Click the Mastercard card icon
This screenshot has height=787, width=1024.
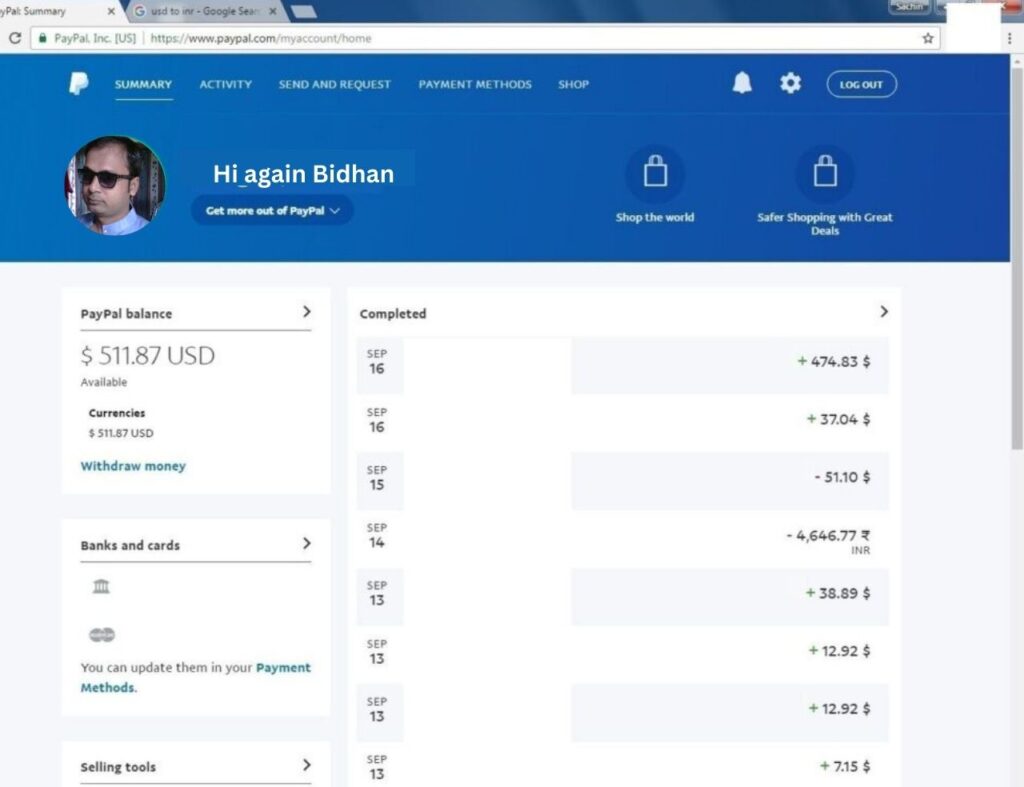coord(101,635)
